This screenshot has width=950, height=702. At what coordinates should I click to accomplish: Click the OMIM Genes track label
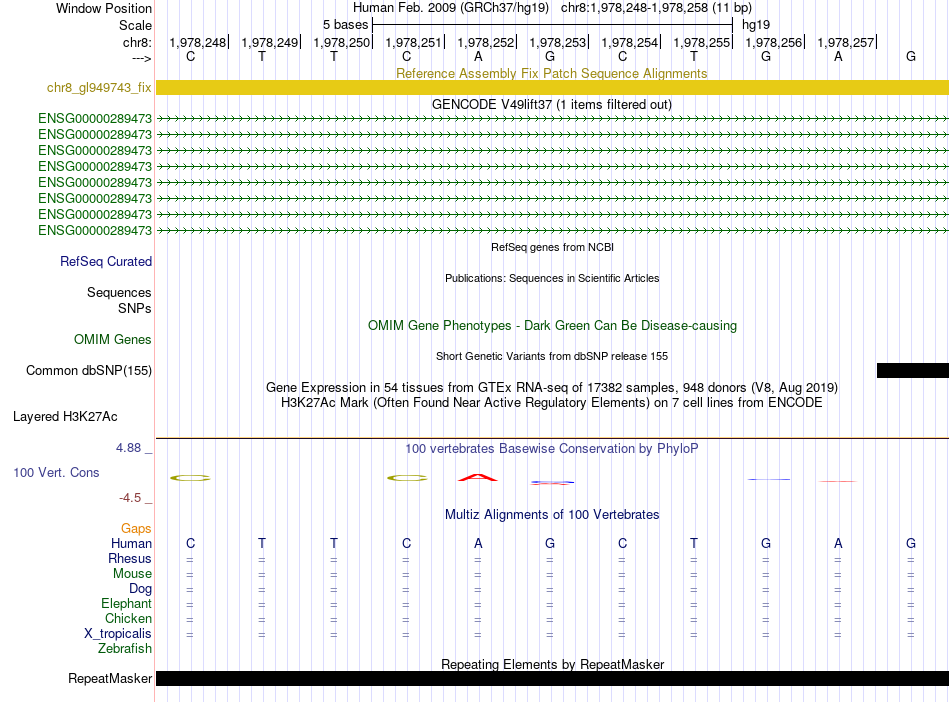click(x=112, y=340)
